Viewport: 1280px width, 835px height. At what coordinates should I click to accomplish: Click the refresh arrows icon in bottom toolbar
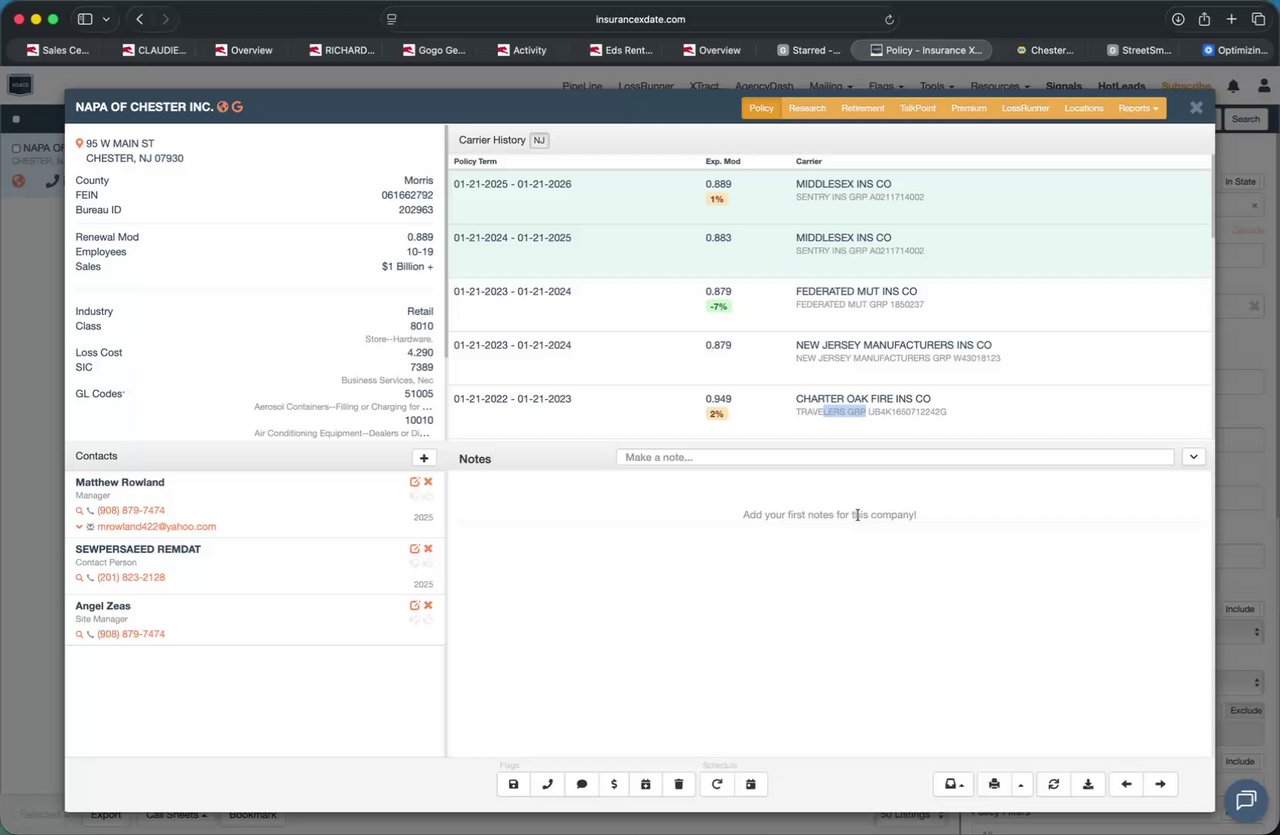[1053, 784]
